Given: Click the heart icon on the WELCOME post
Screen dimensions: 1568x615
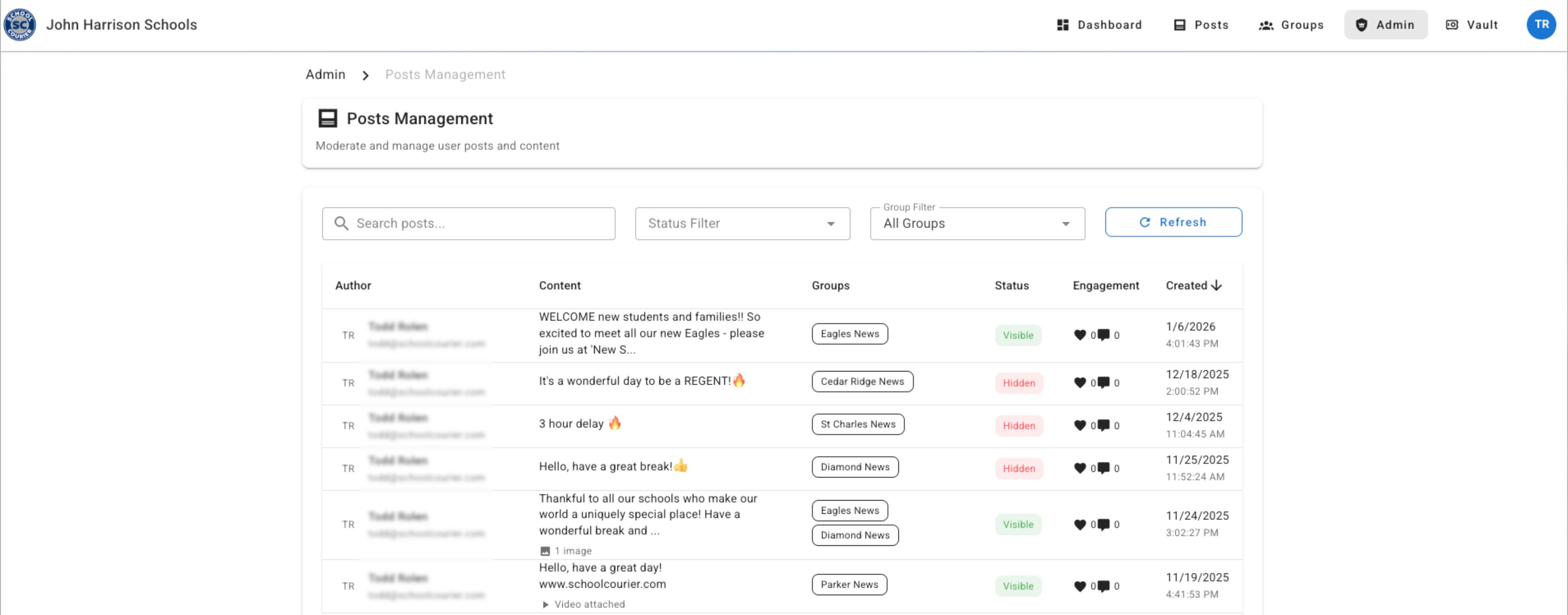Looking at the screenshot, I should point(1080,335).
